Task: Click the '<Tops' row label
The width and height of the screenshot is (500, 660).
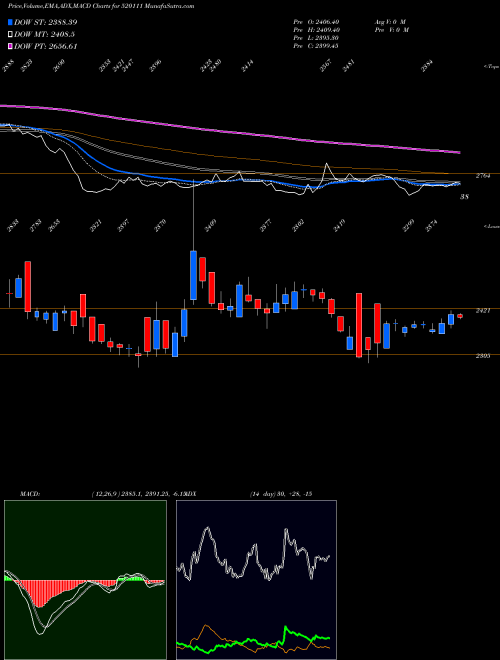Action: pyautogui.click(x=490, y=67)
